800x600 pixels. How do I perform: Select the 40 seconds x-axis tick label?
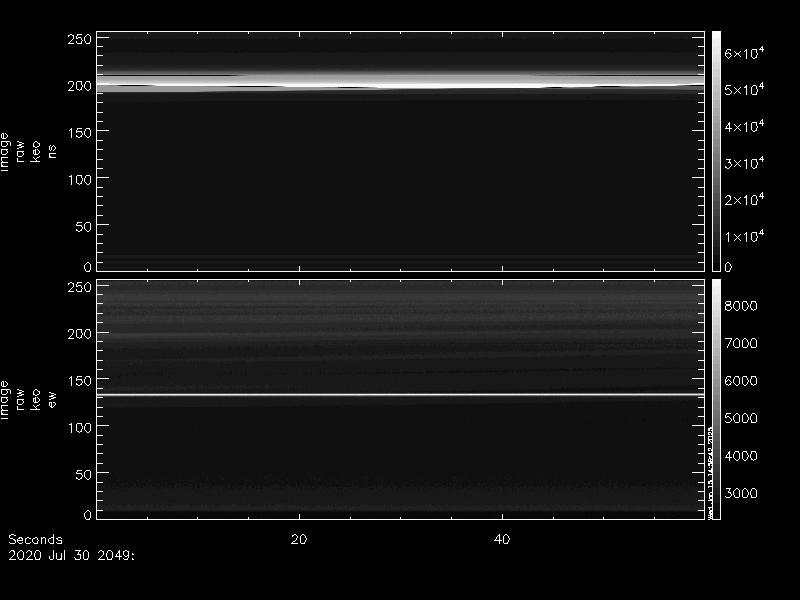pyautogui.click(x=503, y=539)
